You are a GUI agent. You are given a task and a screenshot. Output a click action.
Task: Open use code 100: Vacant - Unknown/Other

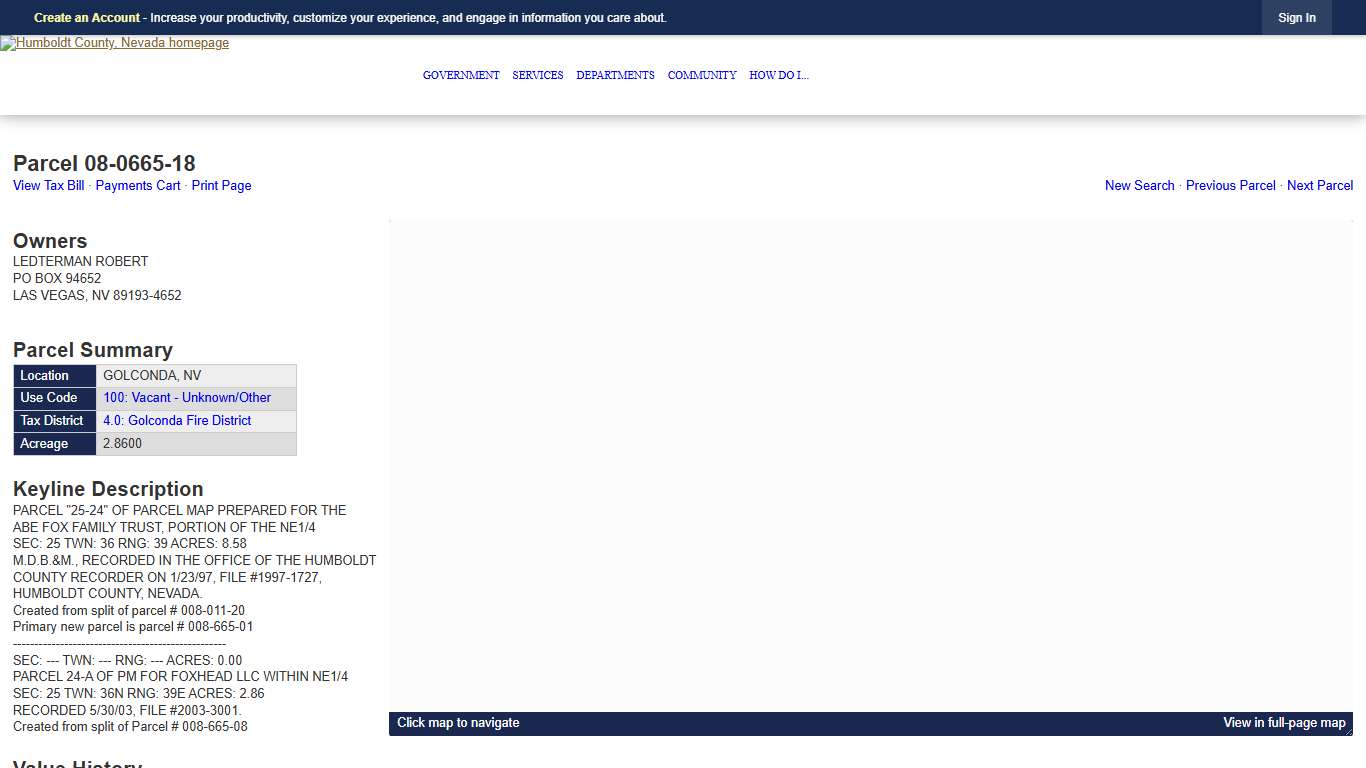click(x=187, y=398)
